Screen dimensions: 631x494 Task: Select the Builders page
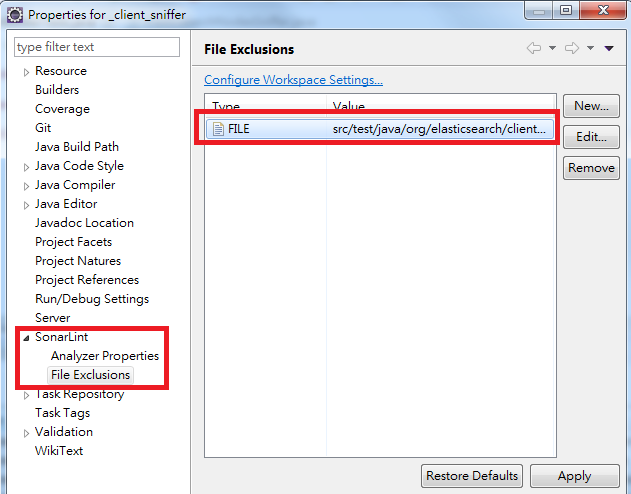[57, 90]
